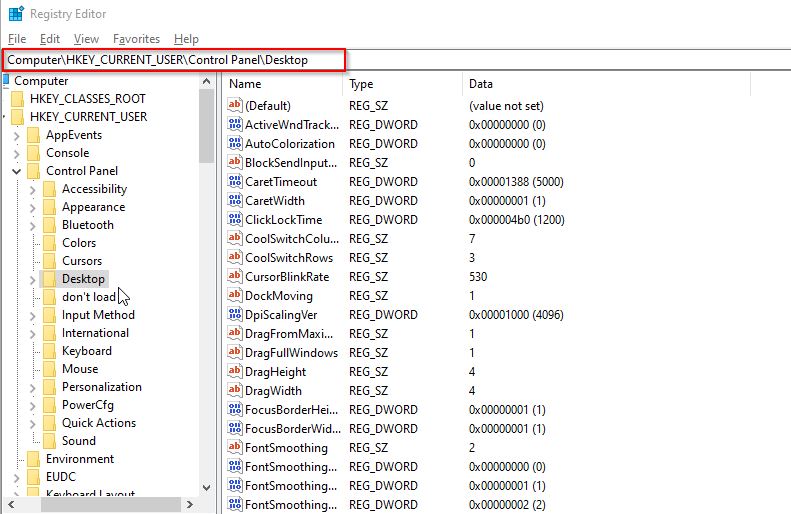Open the File menu
791x514 pixels.
17,39
